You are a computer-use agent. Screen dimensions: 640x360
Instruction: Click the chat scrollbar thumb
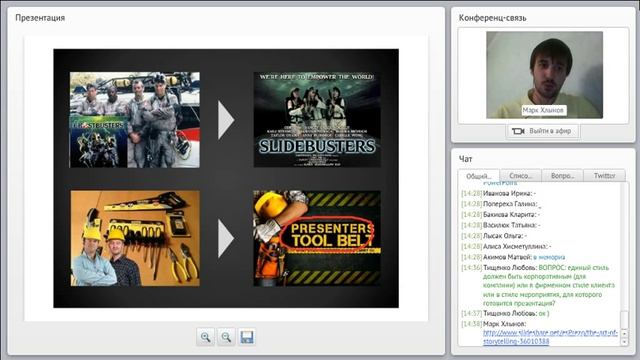(624, 319)
